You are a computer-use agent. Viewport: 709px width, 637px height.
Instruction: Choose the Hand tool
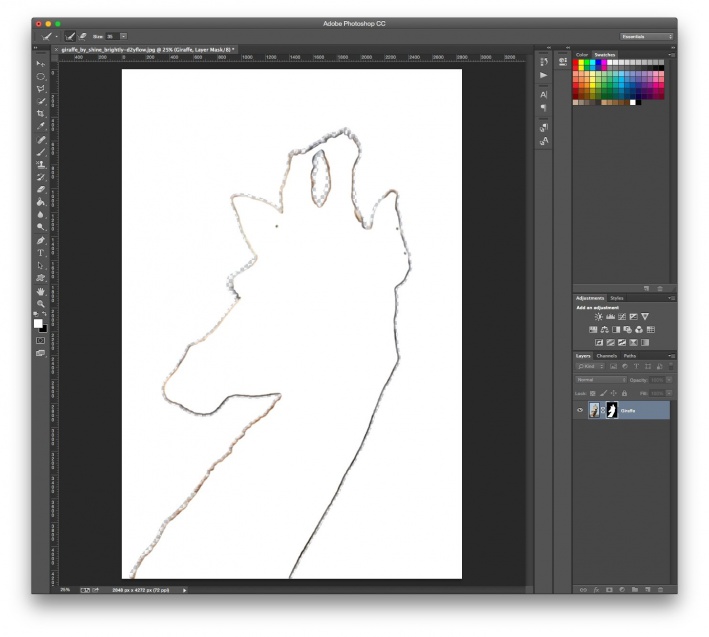[41, 291]
